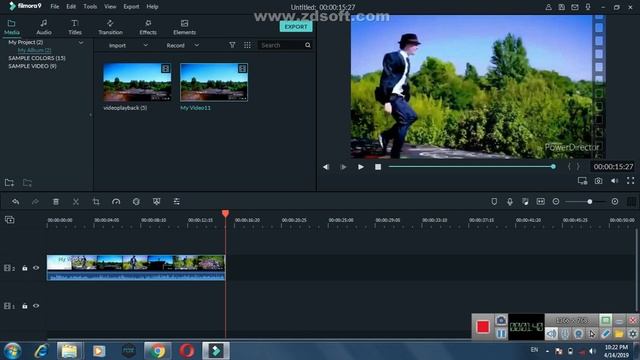Viewport: 640px width, 360px height.
Task: Switch to the Audio tab
Action: click(44, 27)
